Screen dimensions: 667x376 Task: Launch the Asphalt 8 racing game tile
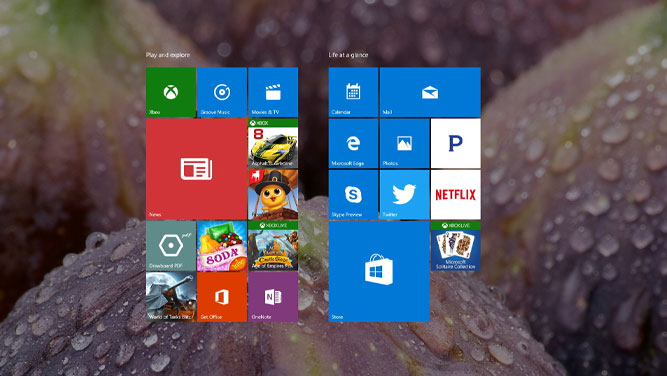click(x=273, y=143)
